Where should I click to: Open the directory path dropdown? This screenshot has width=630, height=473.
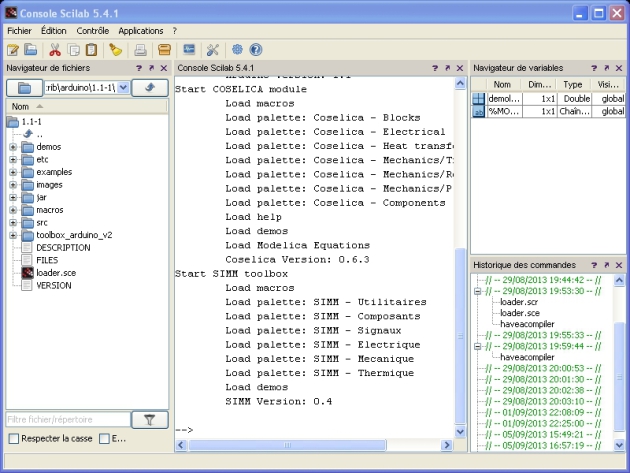click(x=124, y=87)
